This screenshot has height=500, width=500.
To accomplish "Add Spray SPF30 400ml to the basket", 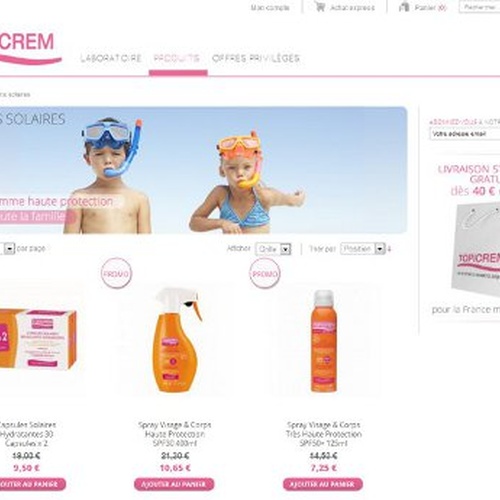I will 174,484.
